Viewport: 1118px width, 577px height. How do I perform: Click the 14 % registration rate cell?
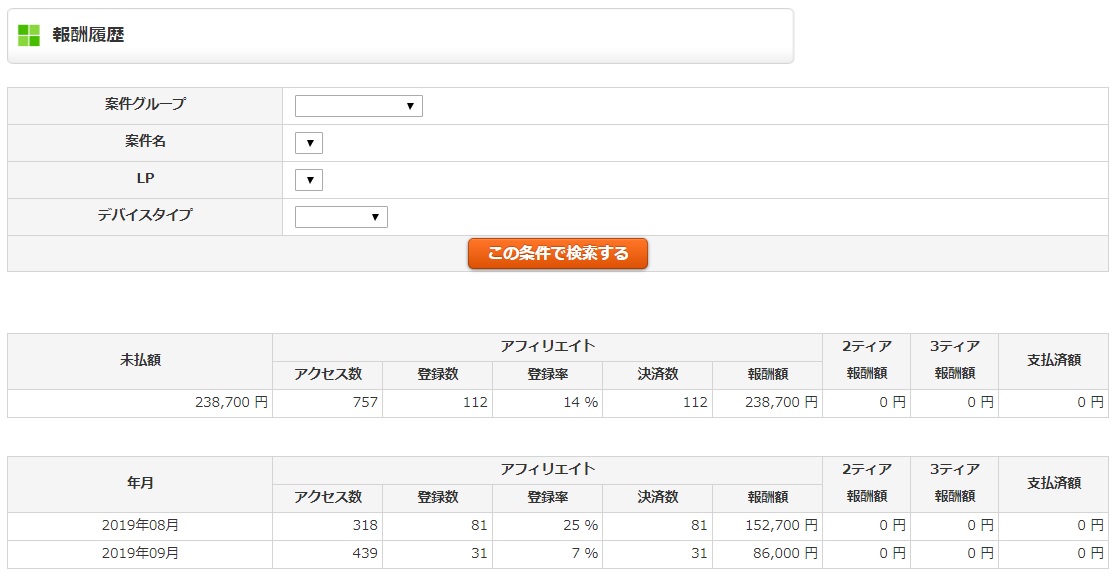[x=578, y=403]
